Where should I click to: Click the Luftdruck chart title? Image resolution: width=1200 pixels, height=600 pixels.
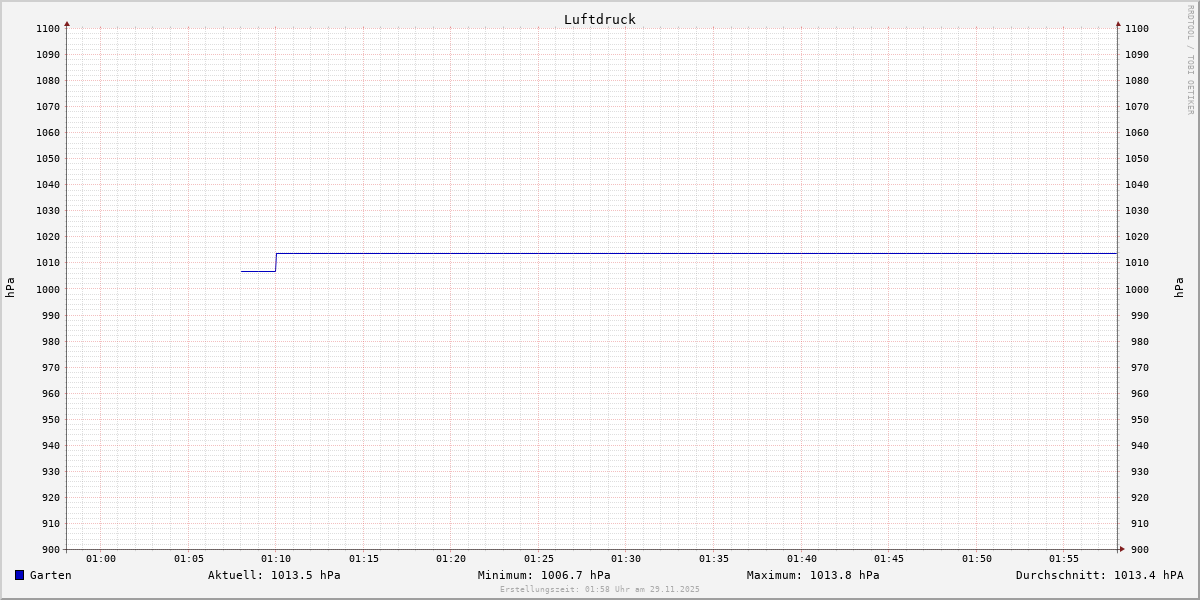599,19
